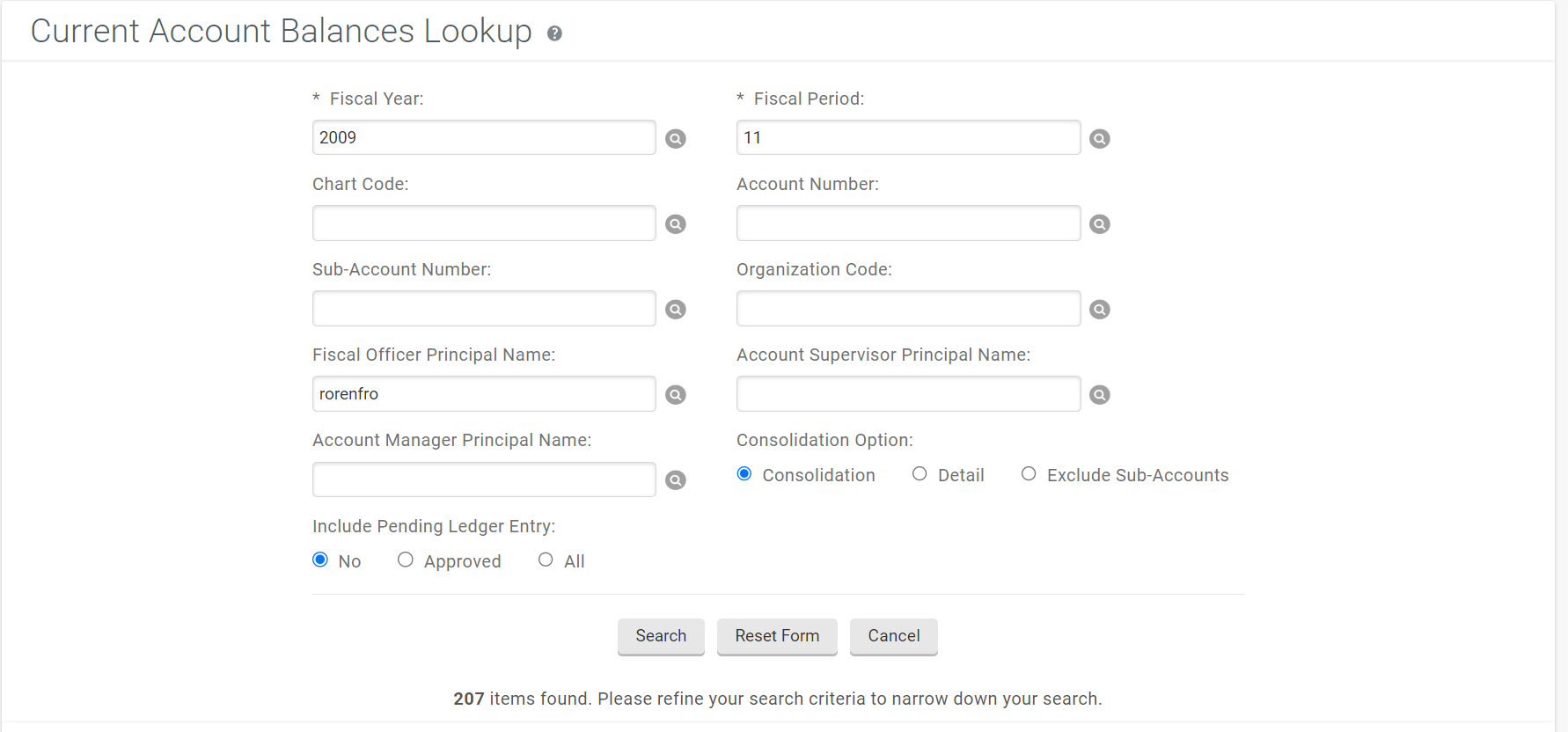This screenshot has width=1568, height=732.
Task: Open the Account Supervisor Principal Name lookup
Action: pyautogui.click(x=1100, y=395)
